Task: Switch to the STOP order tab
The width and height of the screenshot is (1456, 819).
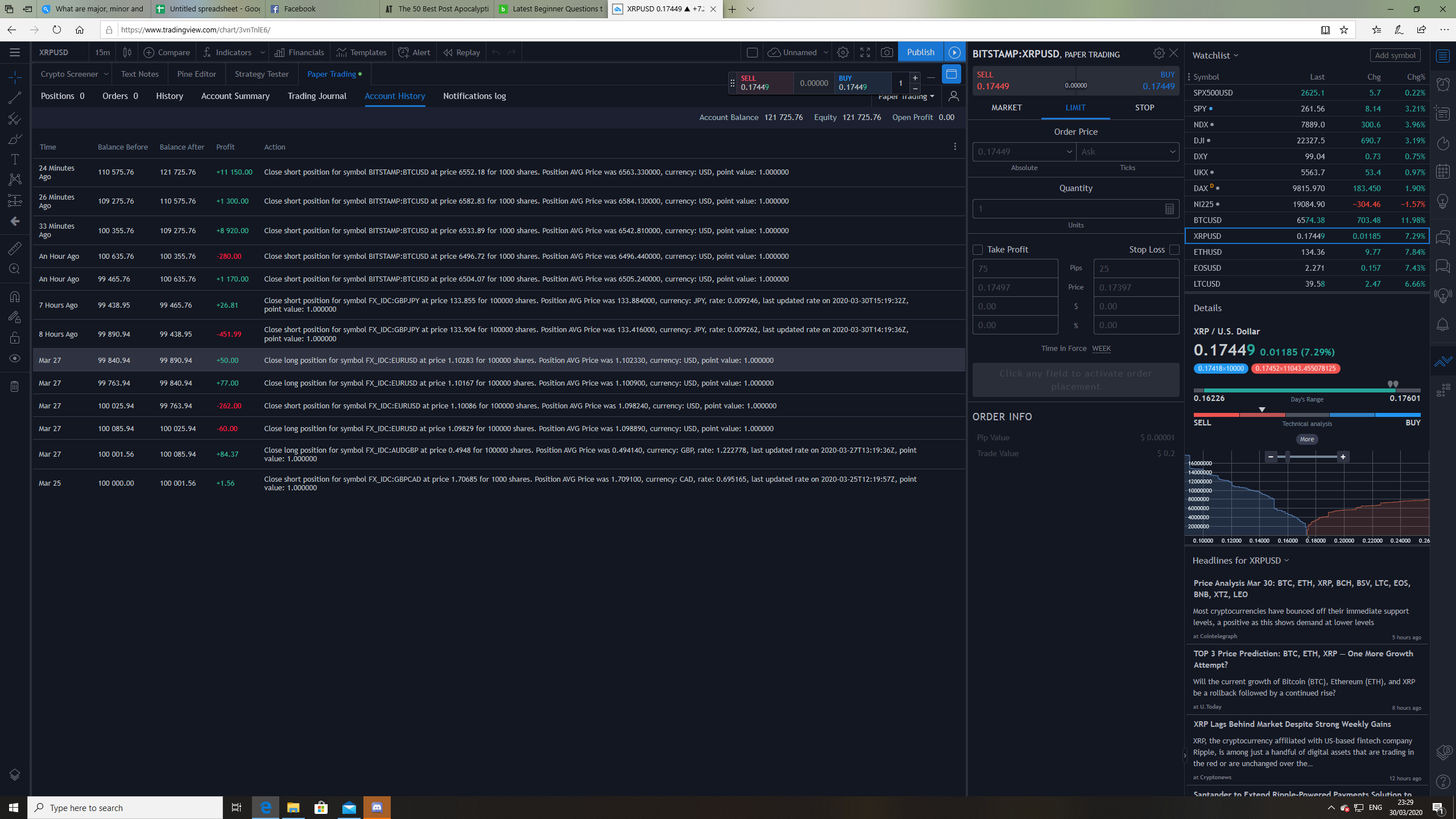Action: point(1144,107)
